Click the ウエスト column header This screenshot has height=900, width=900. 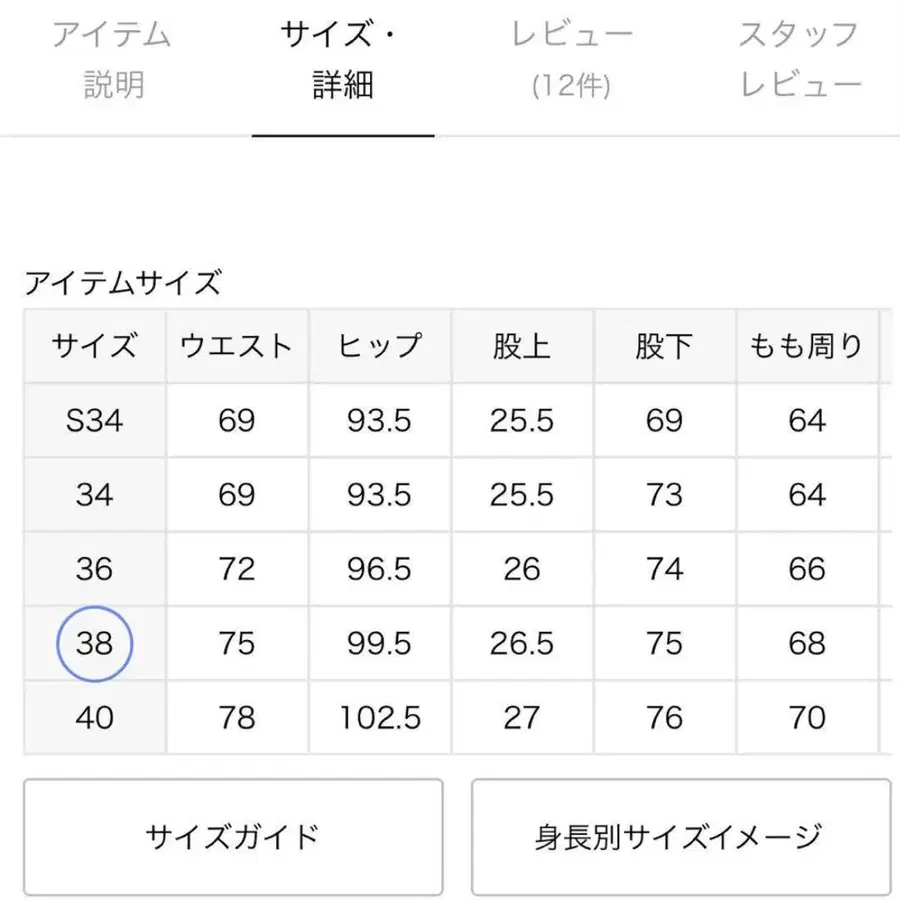click(x=237, y=346)
